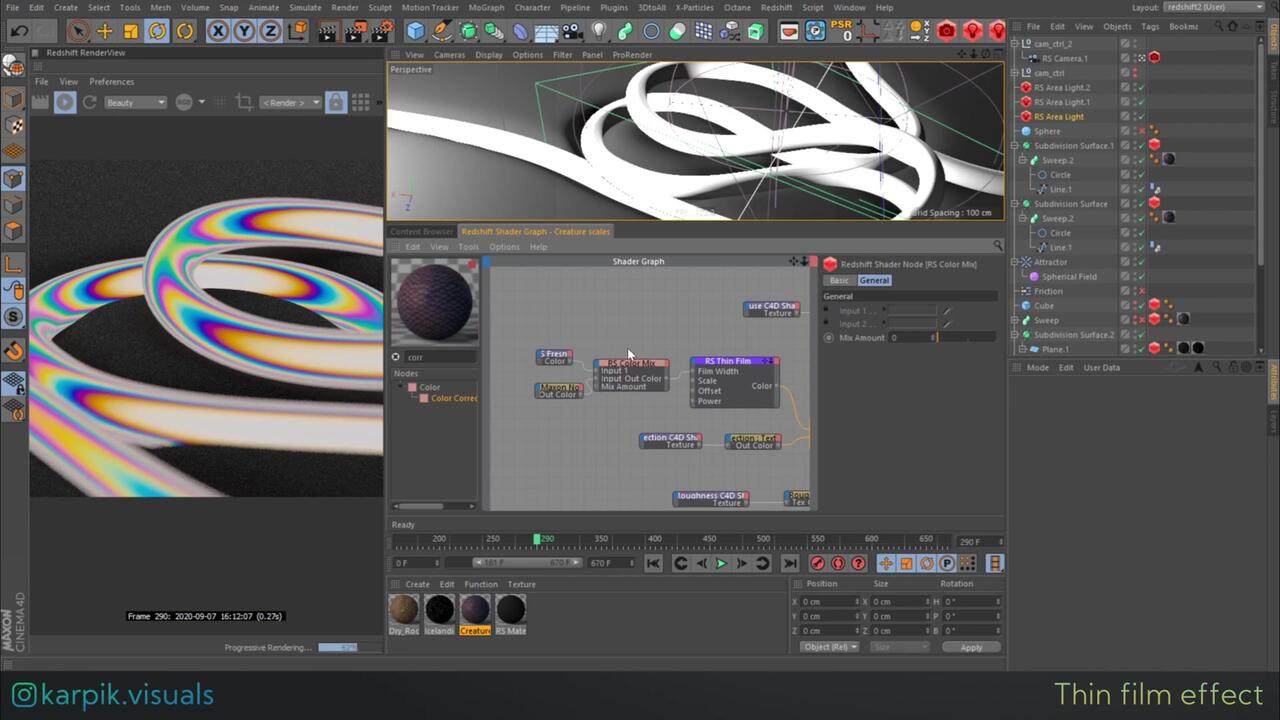Viewport: 1280px width, 720px height.
Task: Open the MoGraph menu
Action: (486, 7)
